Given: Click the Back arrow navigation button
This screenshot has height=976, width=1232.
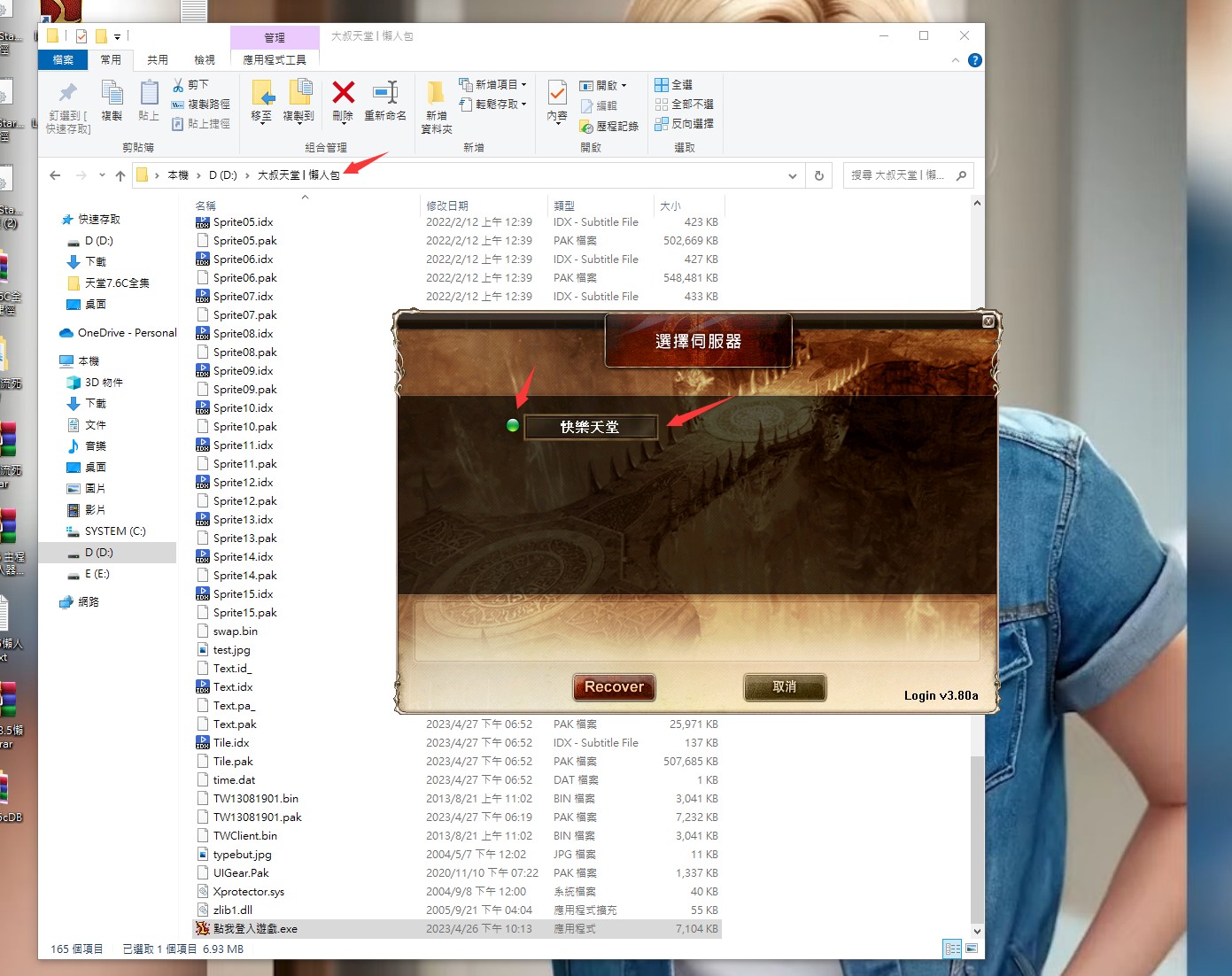Looking at the screenshot, I should click(55, 175).
